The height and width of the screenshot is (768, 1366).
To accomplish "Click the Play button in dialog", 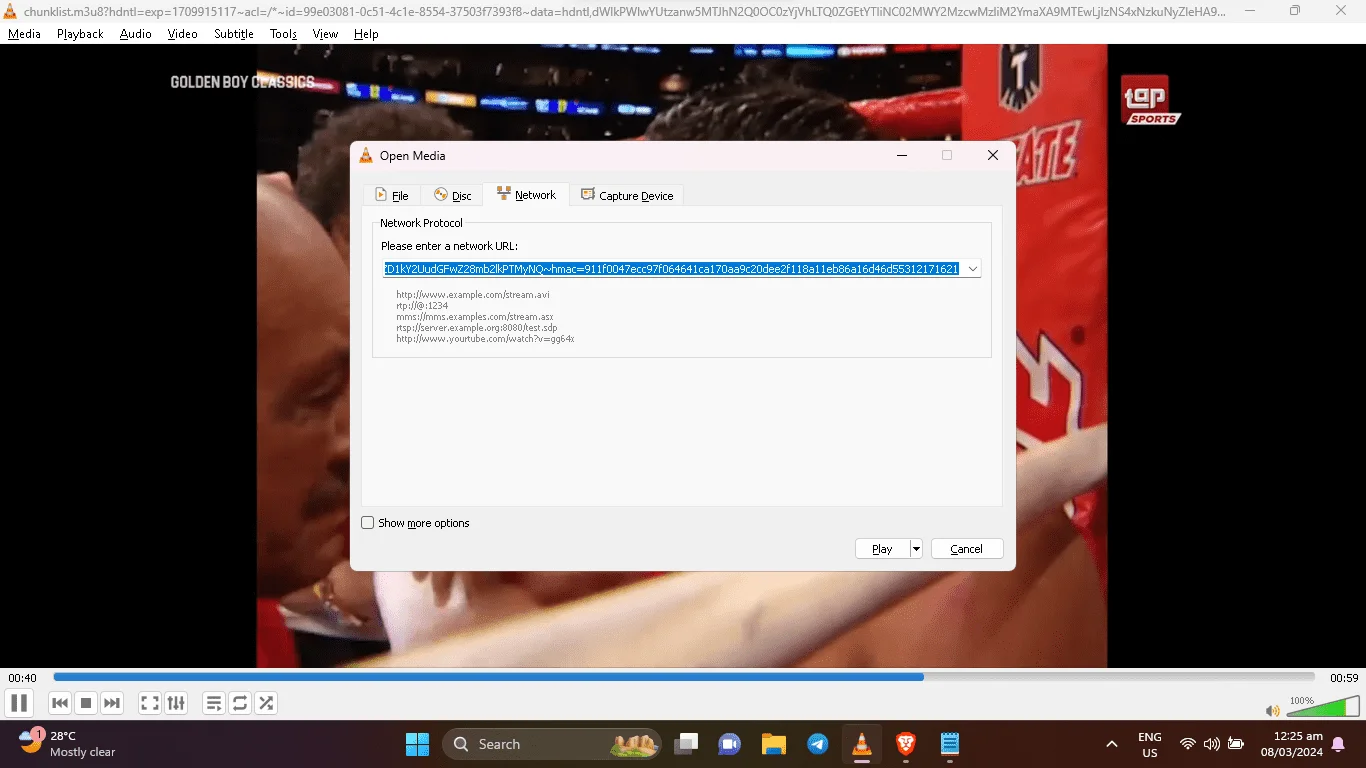I will click(x=882, y=548).
